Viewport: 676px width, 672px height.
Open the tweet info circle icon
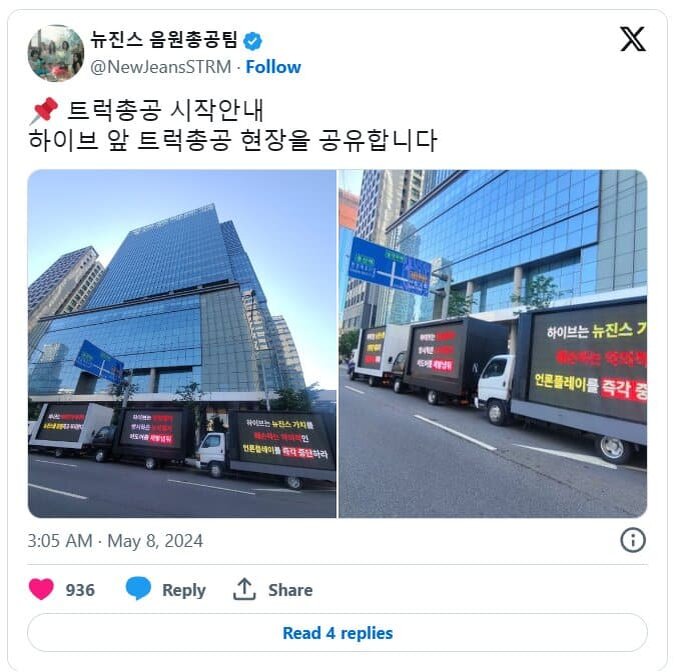(632, 540)
